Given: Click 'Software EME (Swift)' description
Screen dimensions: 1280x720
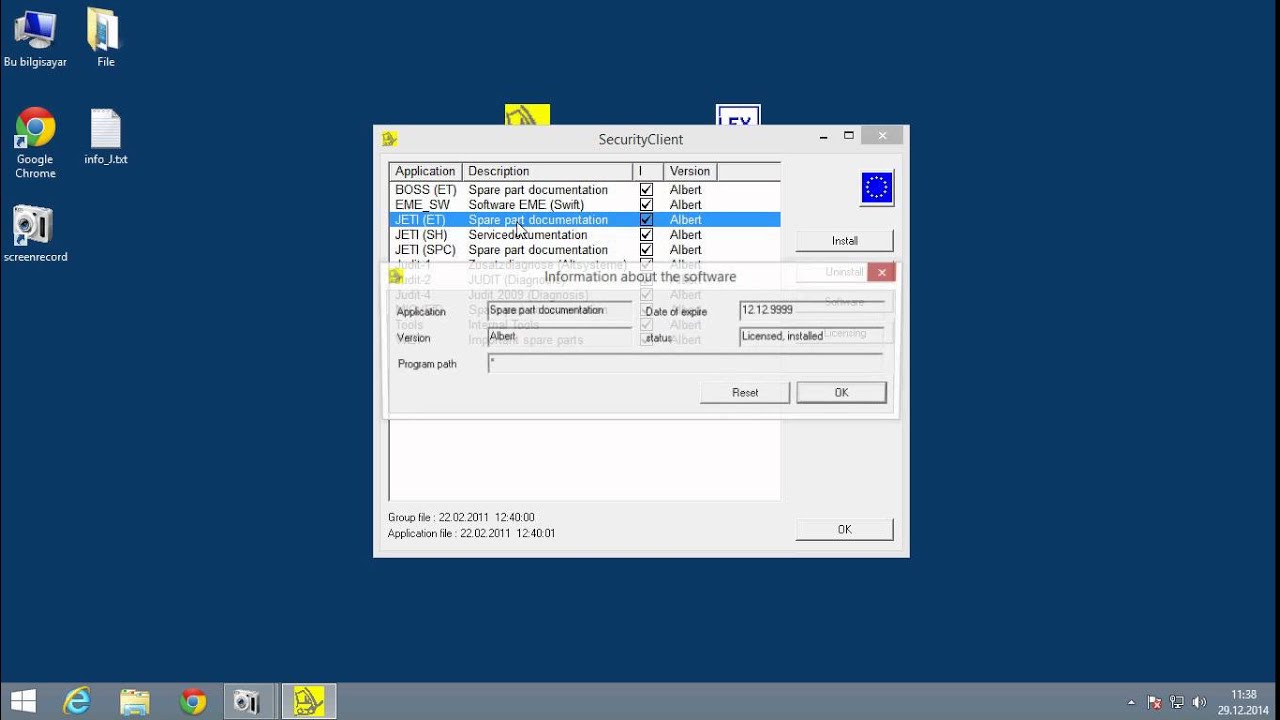Looking at the screenshot, I should (526, 205).
